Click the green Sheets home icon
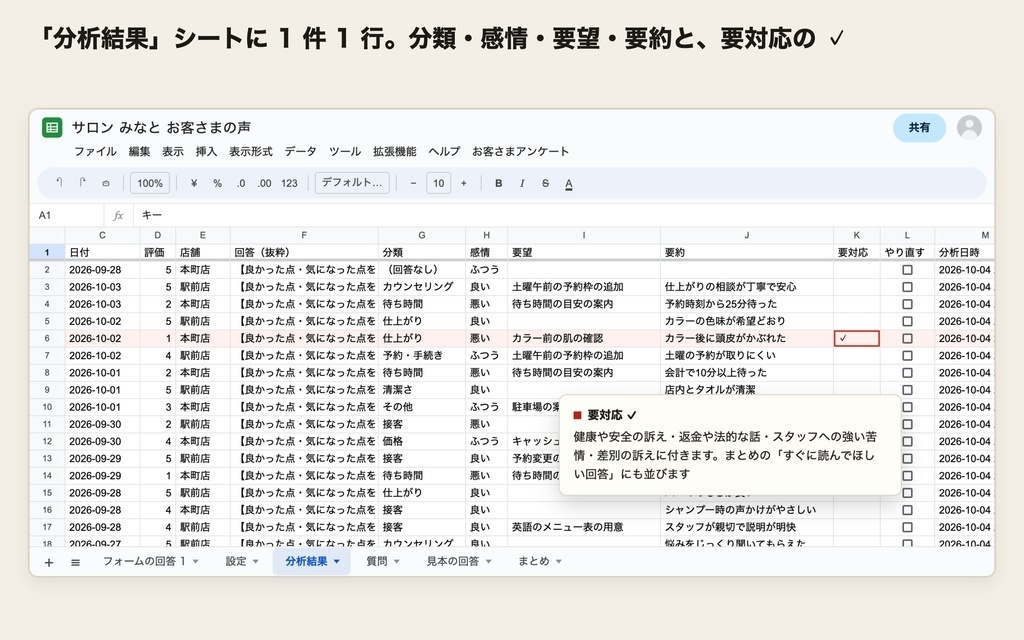 click(52, 127)
